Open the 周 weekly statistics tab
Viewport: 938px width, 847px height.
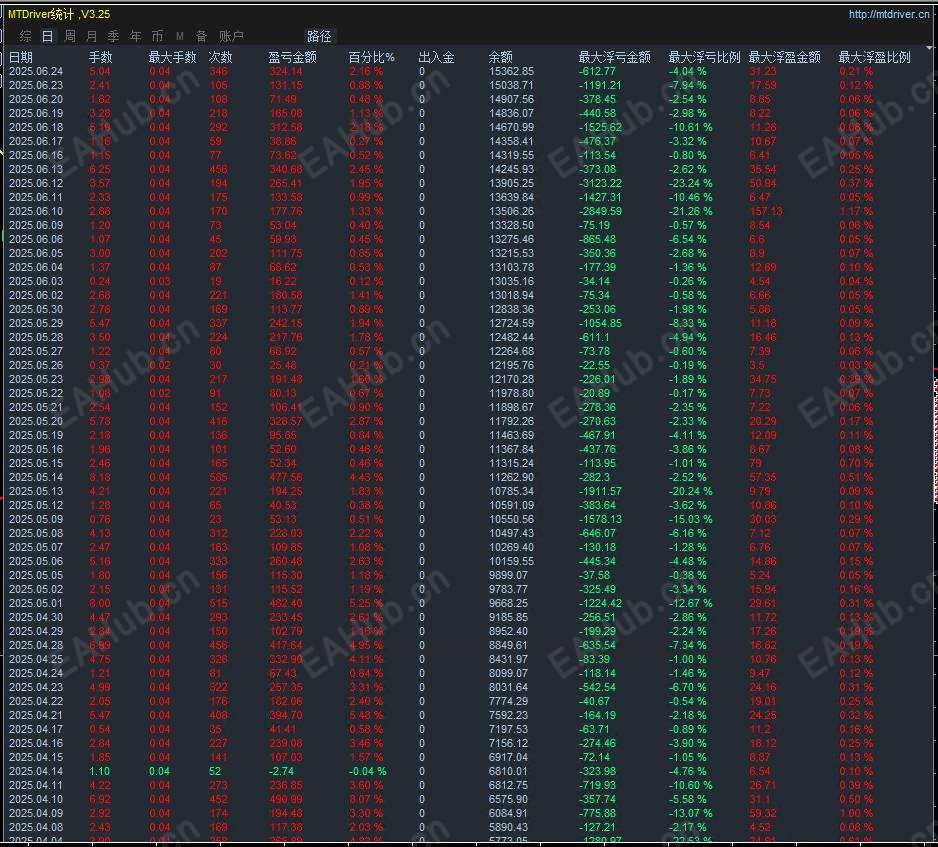[x=70, y=36]
